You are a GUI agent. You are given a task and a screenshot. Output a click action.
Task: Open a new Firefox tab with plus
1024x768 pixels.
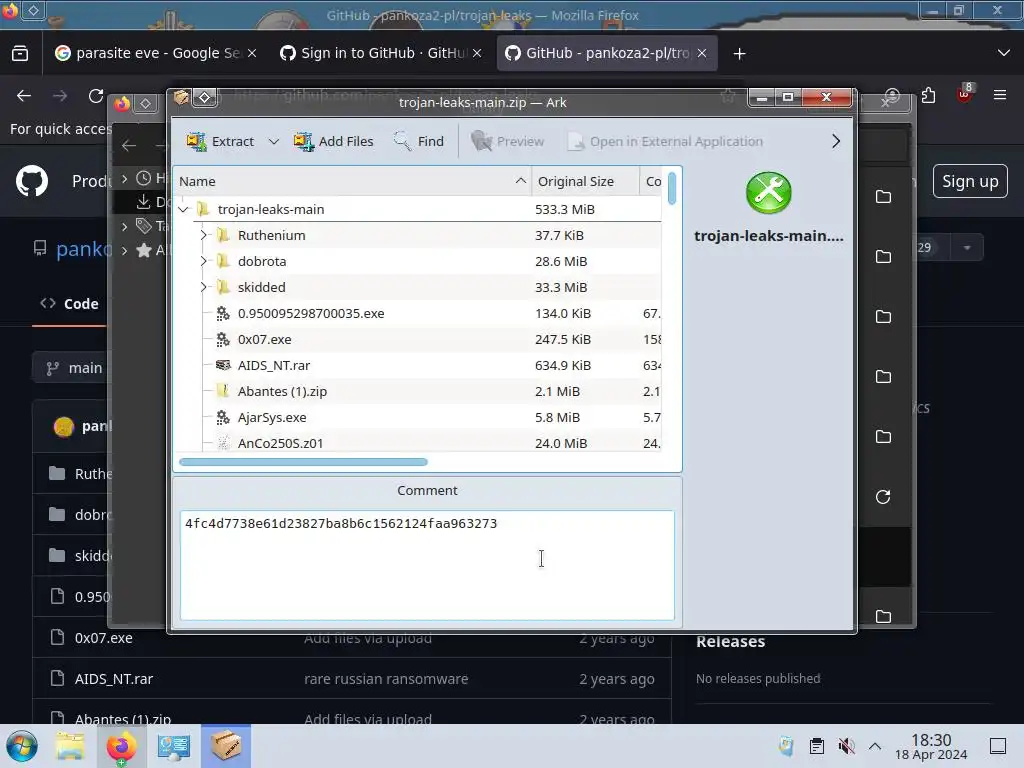[x=739, y=54]
